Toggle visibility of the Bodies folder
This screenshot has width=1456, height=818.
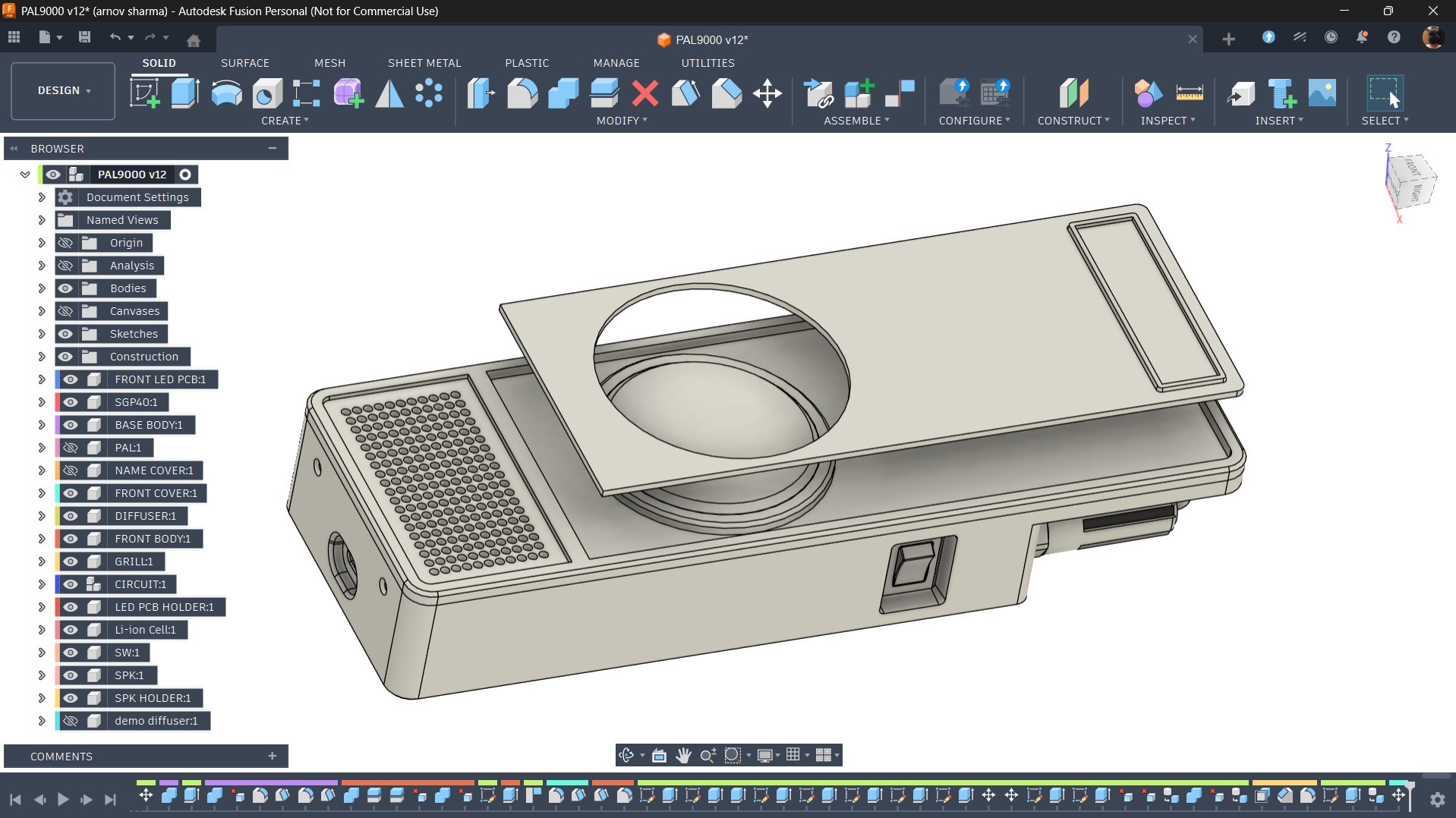click(66, 288)
